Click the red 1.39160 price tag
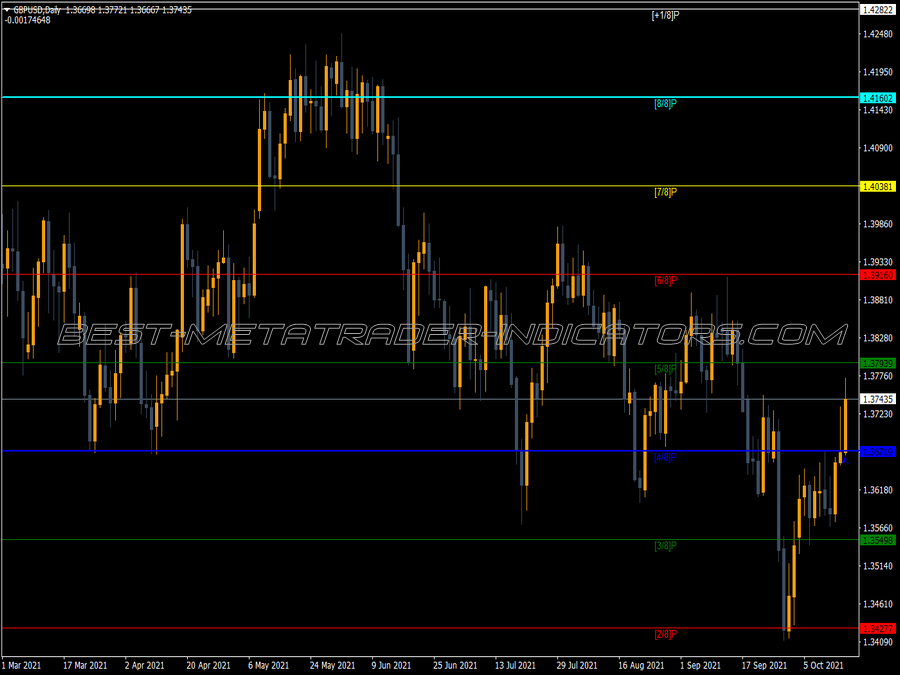The image size is (900, 675). (878, 275)
